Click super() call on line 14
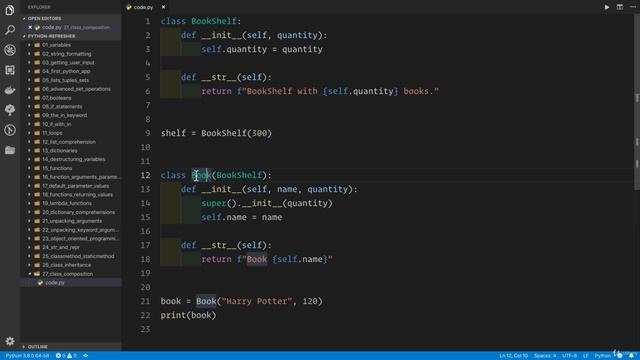640x360 pixels. point(219,203)
